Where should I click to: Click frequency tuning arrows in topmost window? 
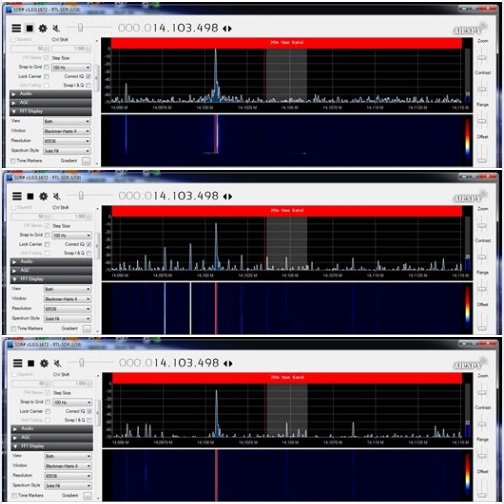(x=227, y=29)
